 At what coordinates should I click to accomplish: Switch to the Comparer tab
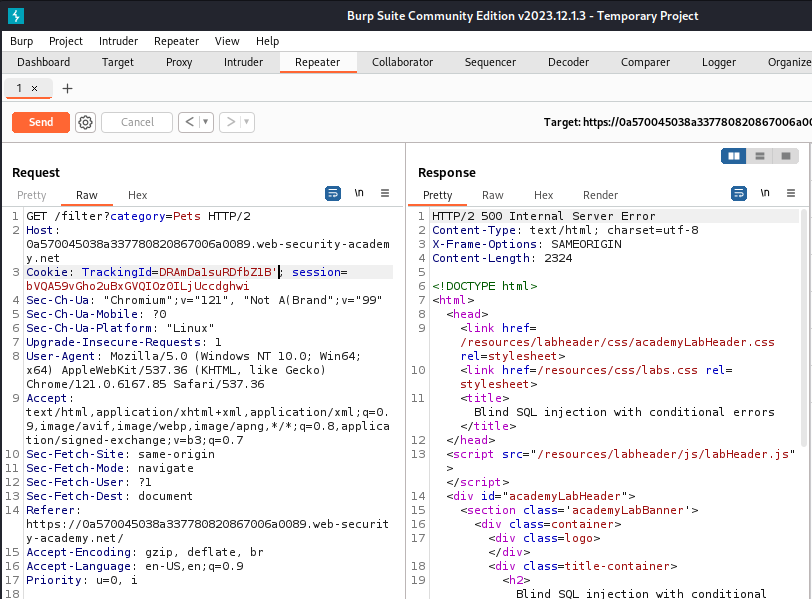645,62
